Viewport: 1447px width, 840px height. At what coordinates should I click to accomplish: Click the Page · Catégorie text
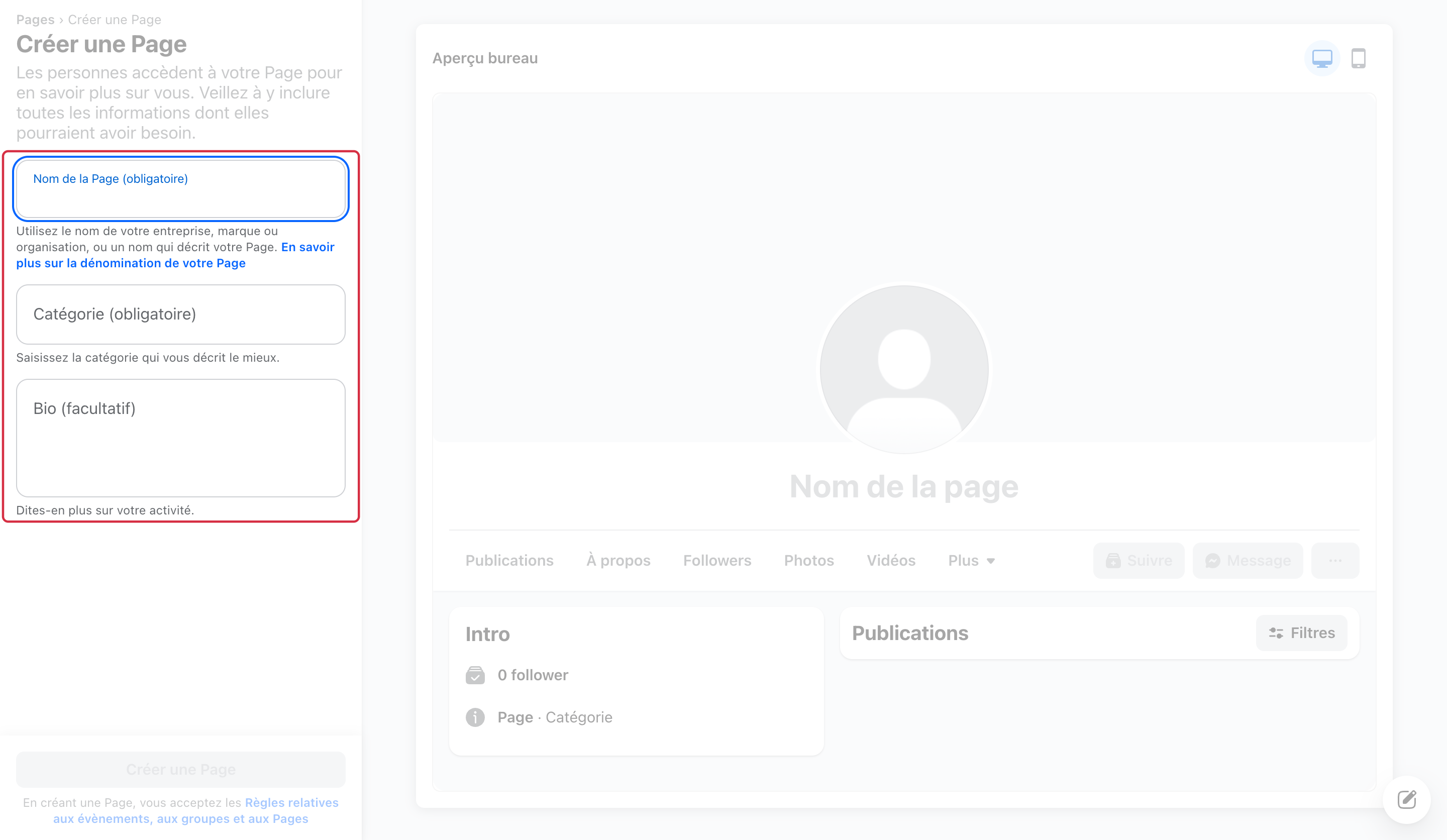click(x=555, y=717)
